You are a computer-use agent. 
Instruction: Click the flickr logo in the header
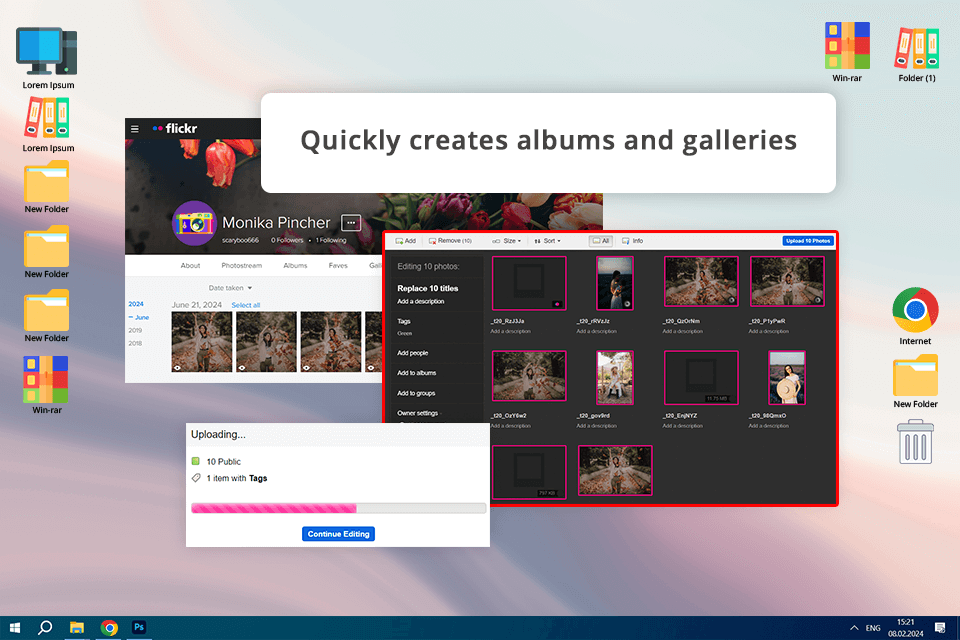[175, 129]
